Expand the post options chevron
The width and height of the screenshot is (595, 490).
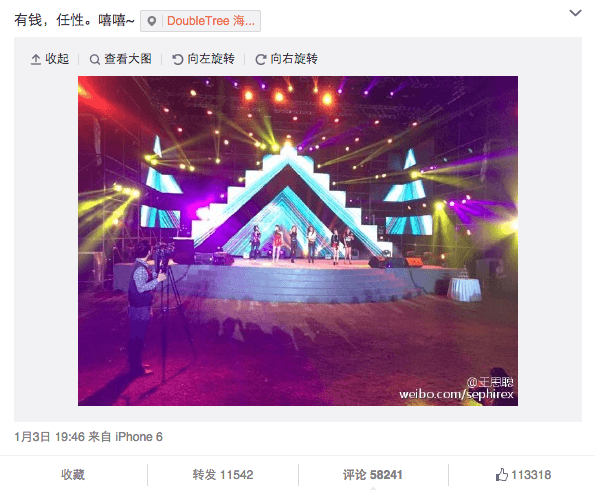[x=575, y=13]
